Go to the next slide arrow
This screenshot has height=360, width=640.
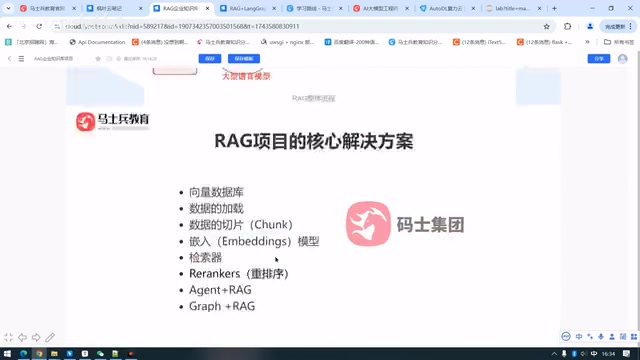[36, 338]
